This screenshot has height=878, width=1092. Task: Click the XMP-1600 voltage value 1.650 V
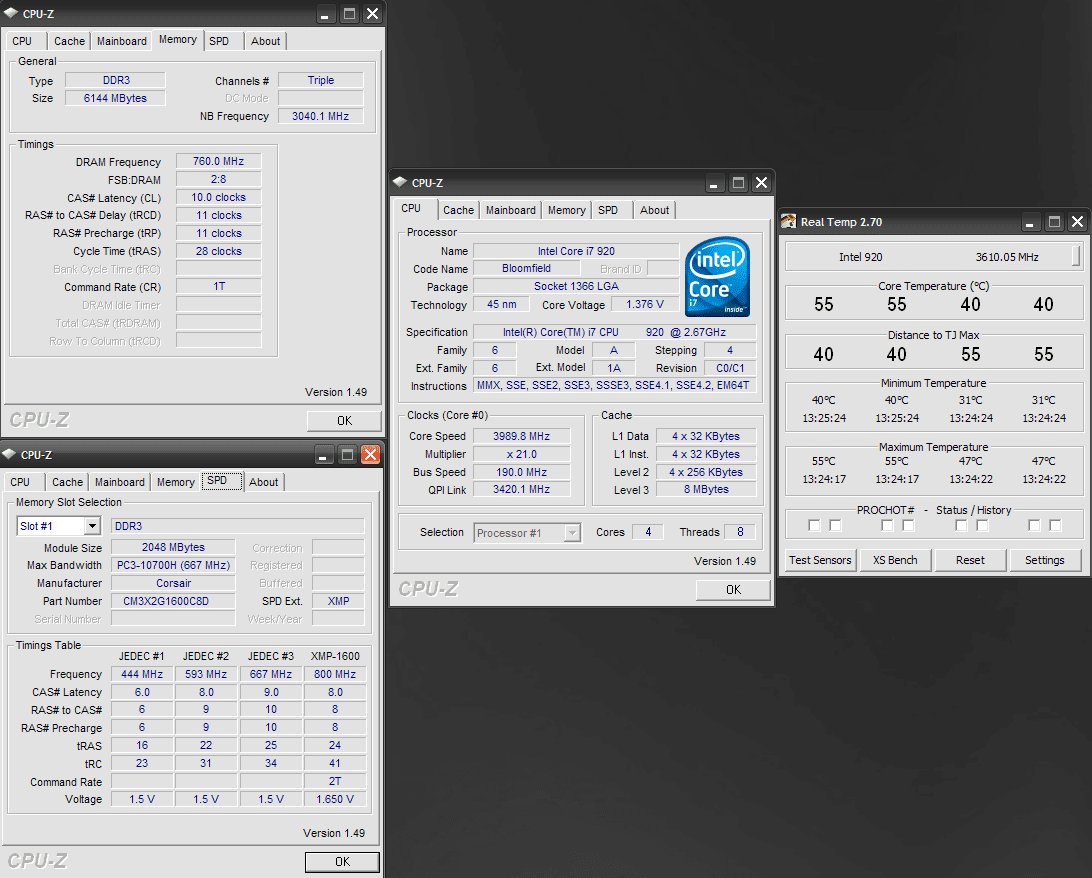335,799
